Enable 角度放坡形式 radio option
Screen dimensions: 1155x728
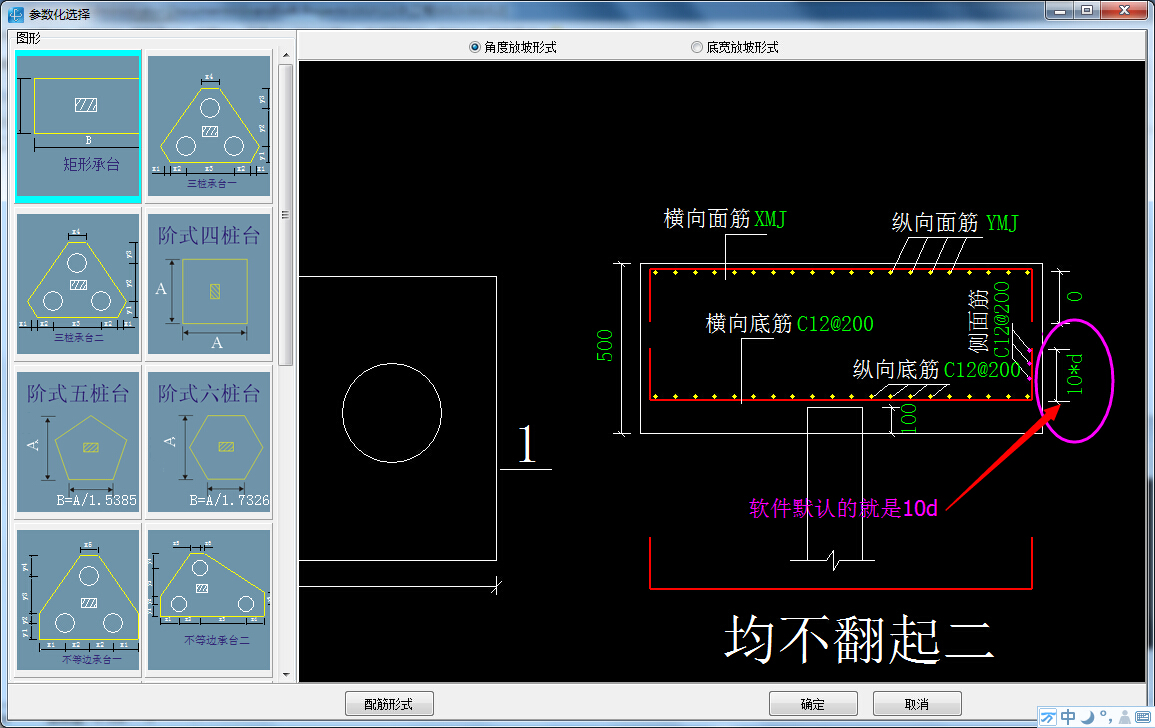click(513, 47)
